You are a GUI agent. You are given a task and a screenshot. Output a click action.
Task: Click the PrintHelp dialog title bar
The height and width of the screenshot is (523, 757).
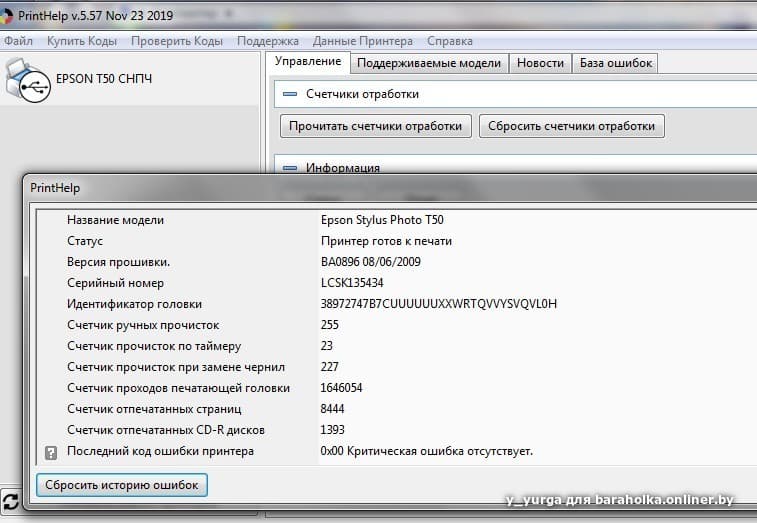[x=391, y=188]
